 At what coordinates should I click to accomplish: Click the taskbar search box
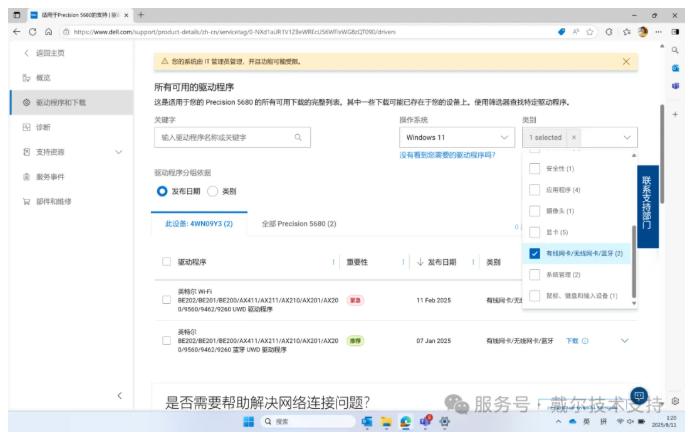[x=308, y=422]
